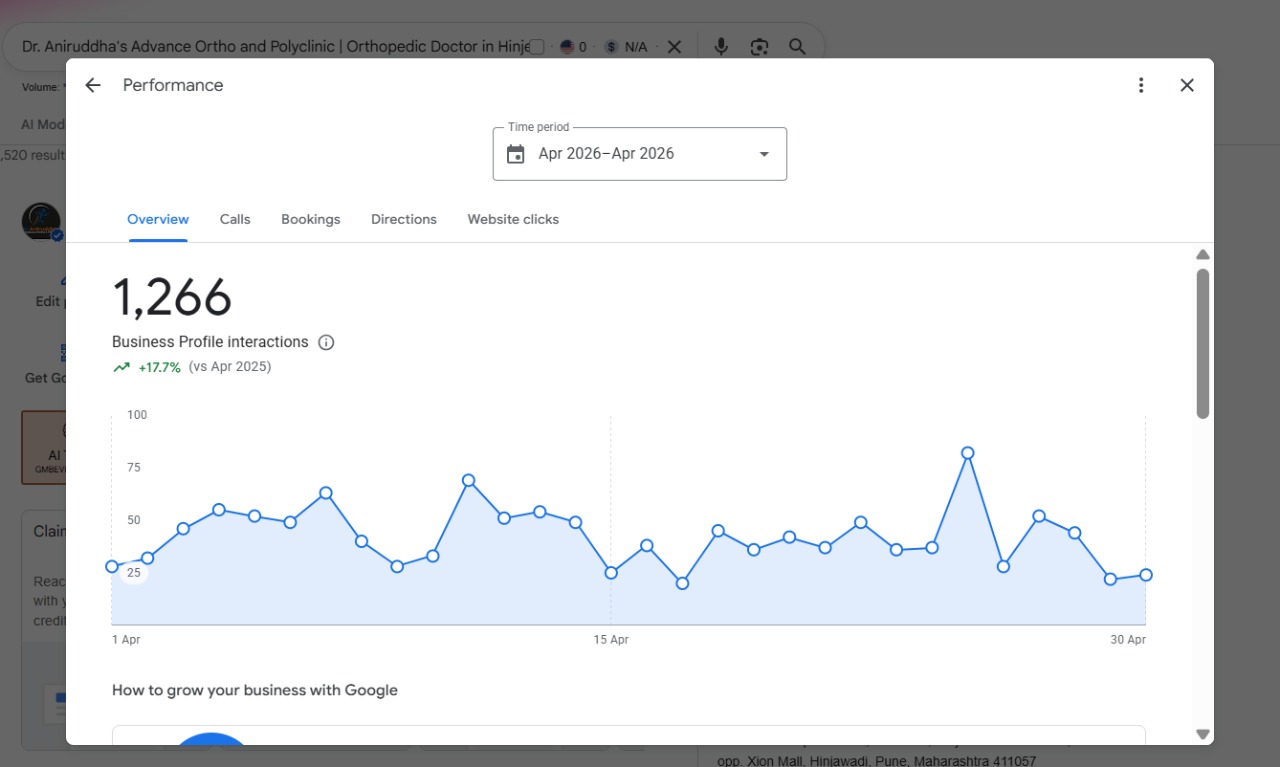1280x767 pixels.
Task: Click info icon beside Business Profile interactions
Action: pos(326,342)
